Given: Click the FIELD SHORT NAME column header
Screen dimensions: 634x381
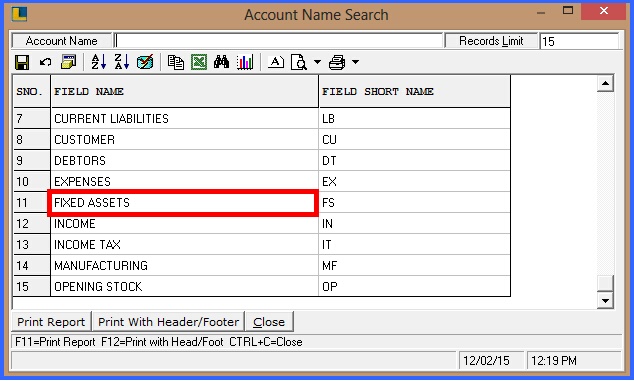Looking at the screenshot, I should coord(414,91).
